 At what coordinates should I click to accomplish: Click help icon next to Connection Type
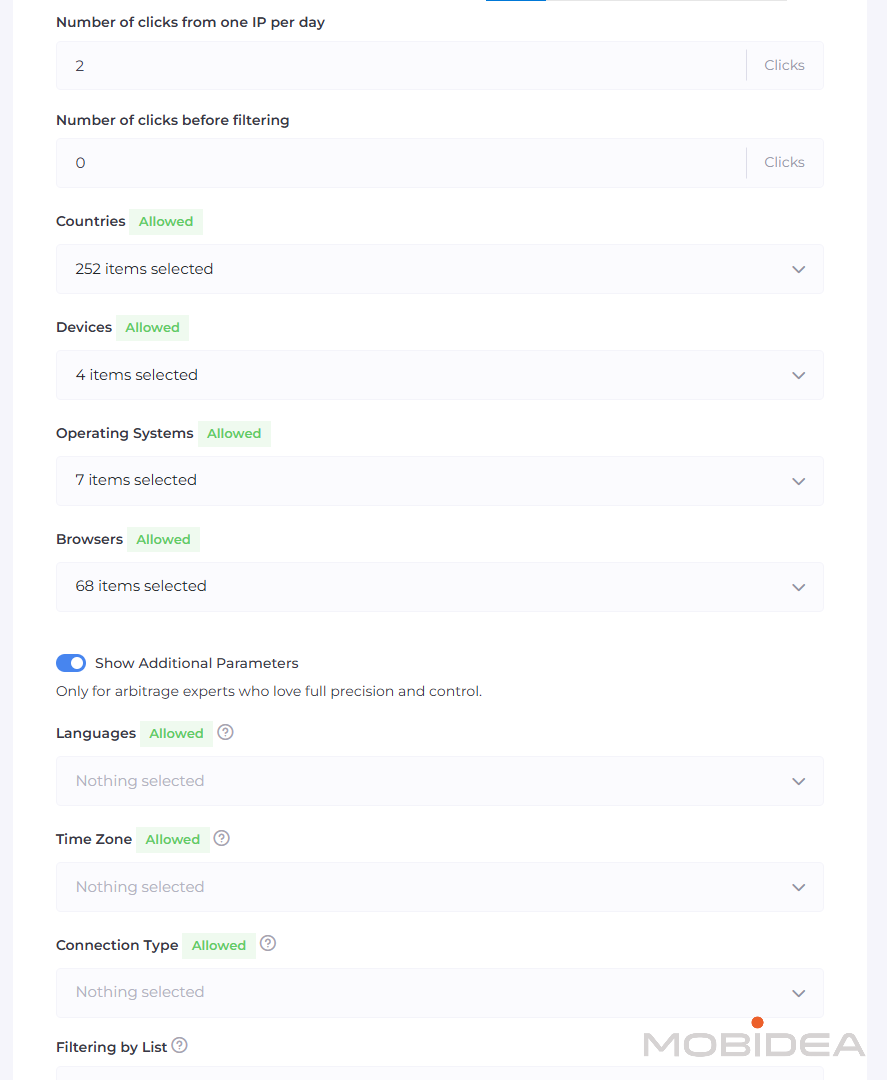pyautogui.click(x=268, y=944)
